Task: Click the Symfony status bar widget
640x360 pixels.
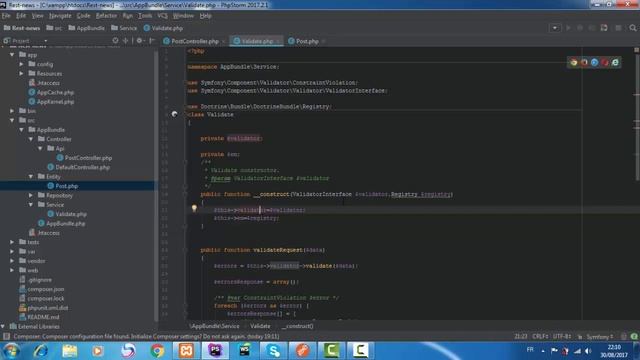Action: 600,337
